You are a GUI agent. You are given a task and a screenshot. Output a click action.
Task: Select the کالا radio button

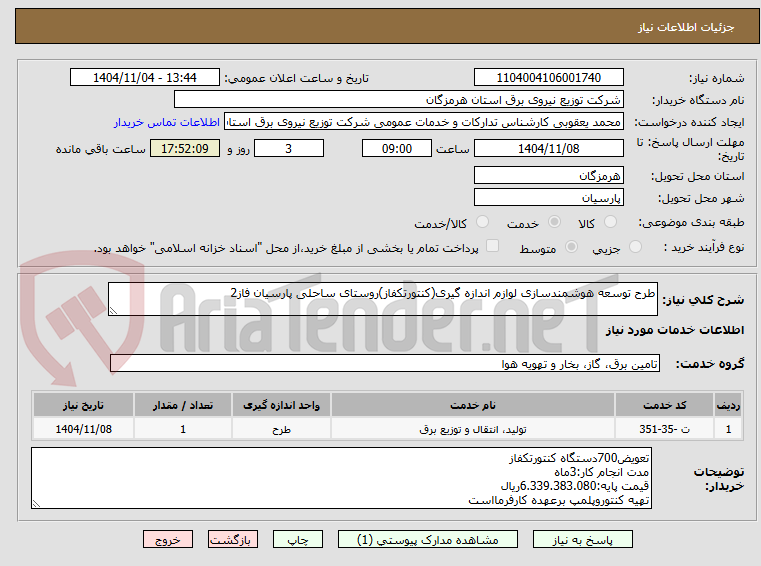[x=610, y=222]
